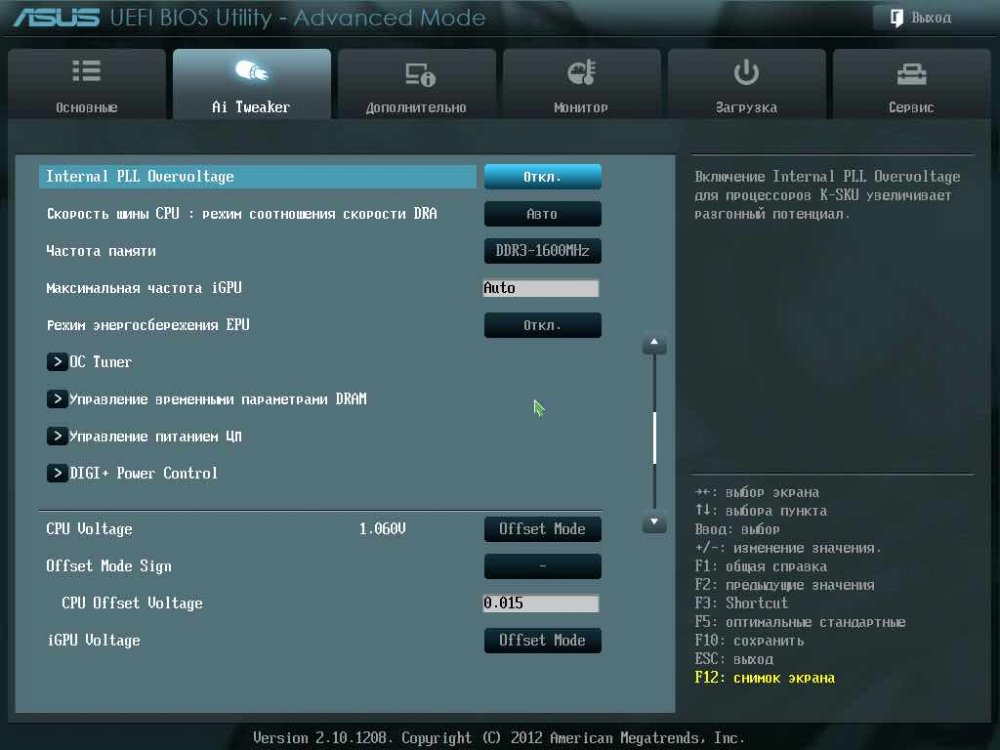Open the OC Tuner entry text
1000x750 pixels.
point(100,362)
